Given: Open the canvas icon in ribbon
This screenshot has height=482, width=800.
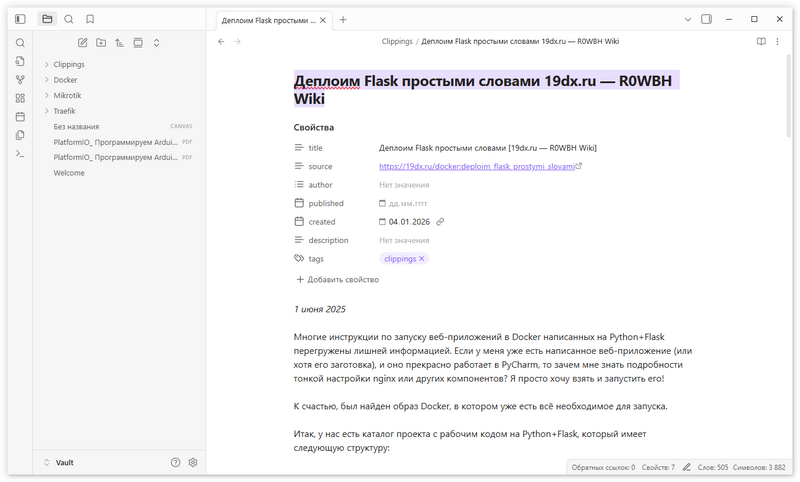Looking at the screenshot, I should coord(20,98).
